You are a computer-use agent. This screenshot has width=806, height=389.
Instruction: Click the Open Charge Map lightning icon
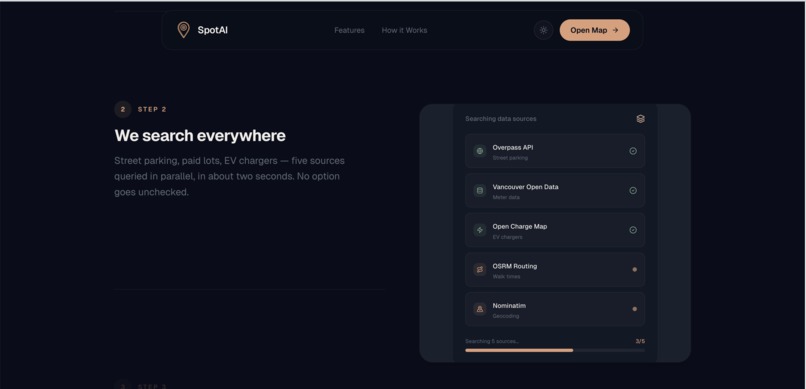tap(480, 230)
